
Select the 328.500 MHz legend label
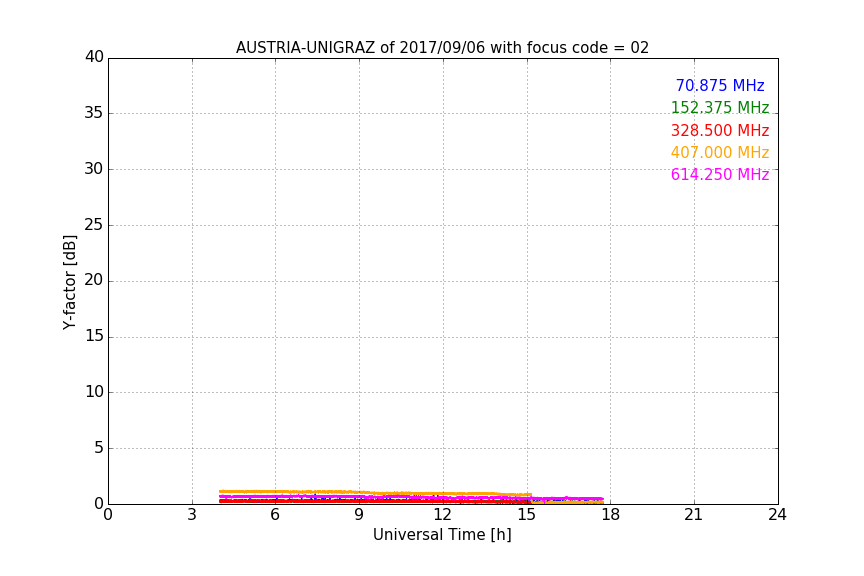click(x=720, y=130)
